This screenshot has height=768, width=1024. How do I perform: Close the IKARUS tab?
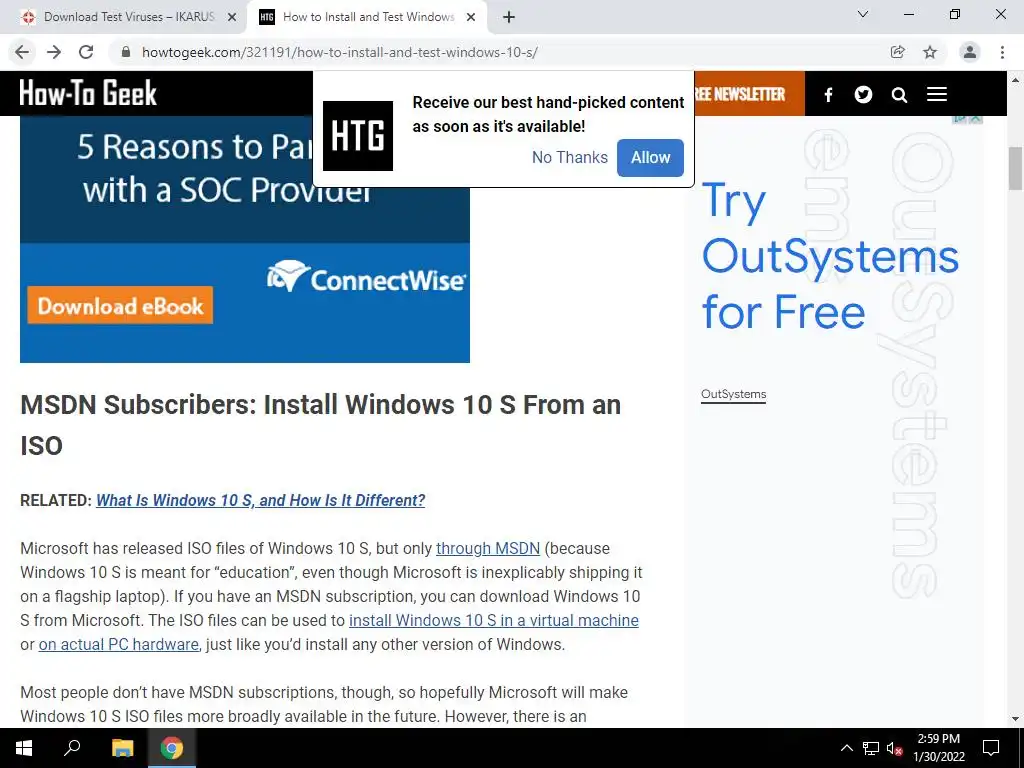pos(232,17)
